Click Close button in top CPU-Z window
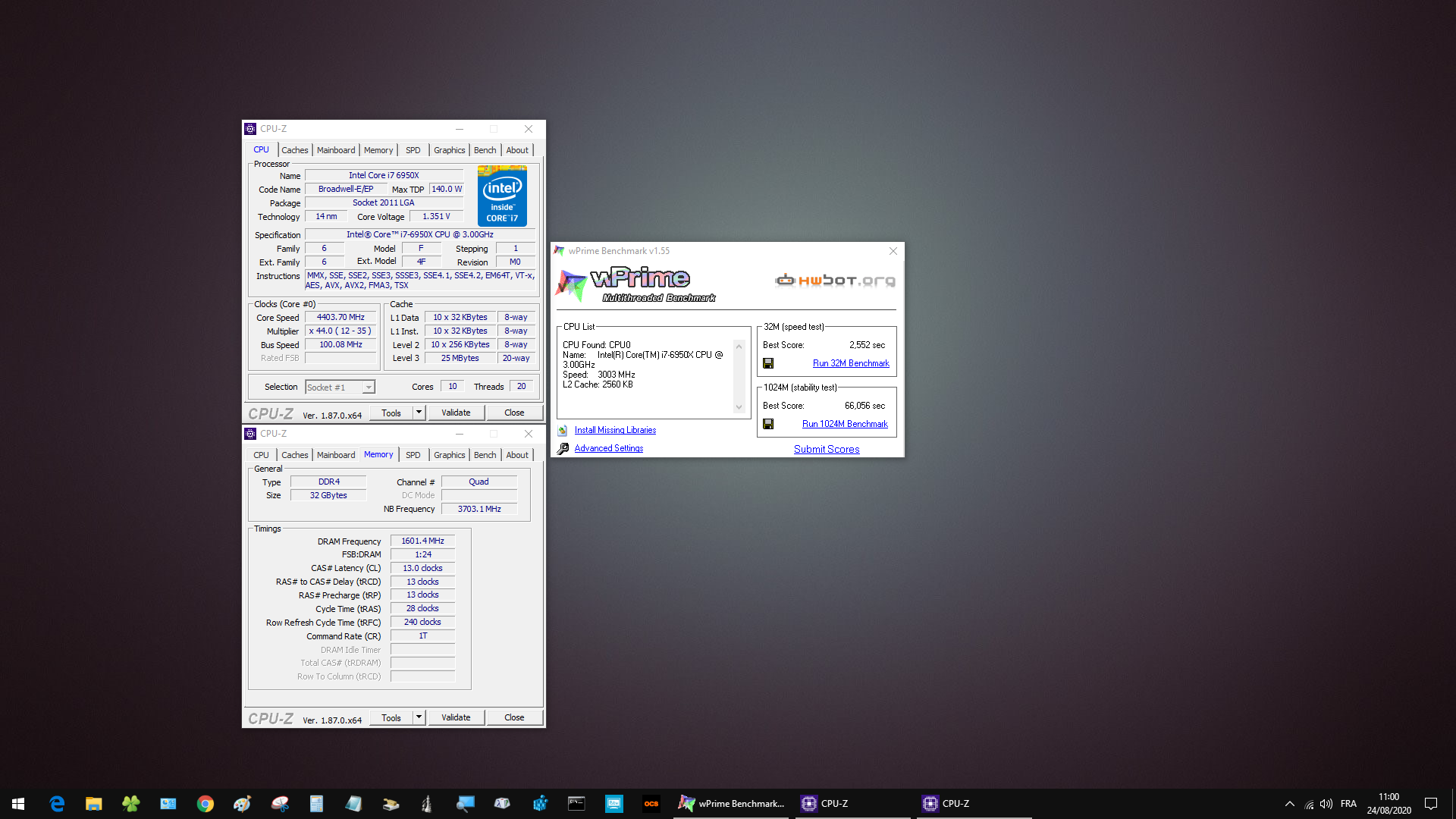This screenshot has height=819, width=1456. point(514,413)
